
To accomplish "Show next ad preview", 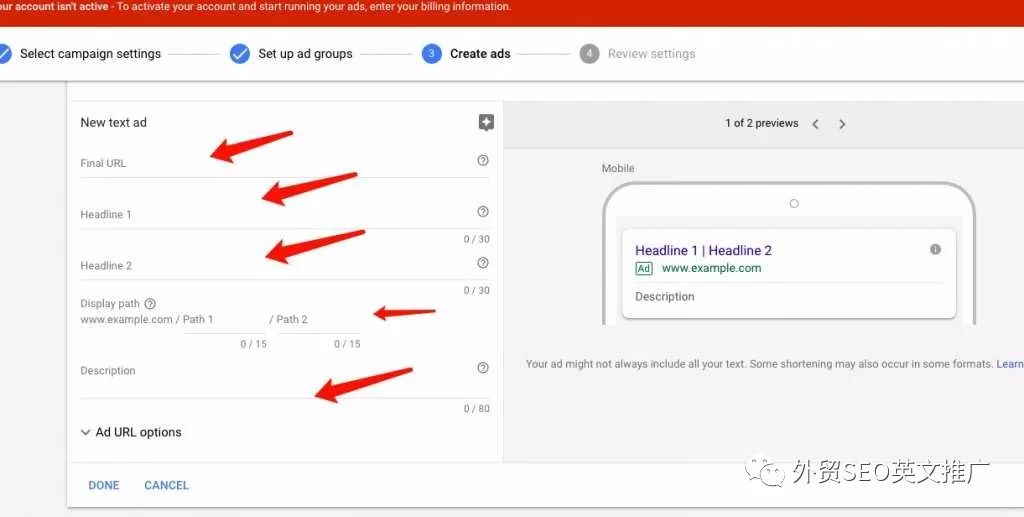I will coord(842,124).
